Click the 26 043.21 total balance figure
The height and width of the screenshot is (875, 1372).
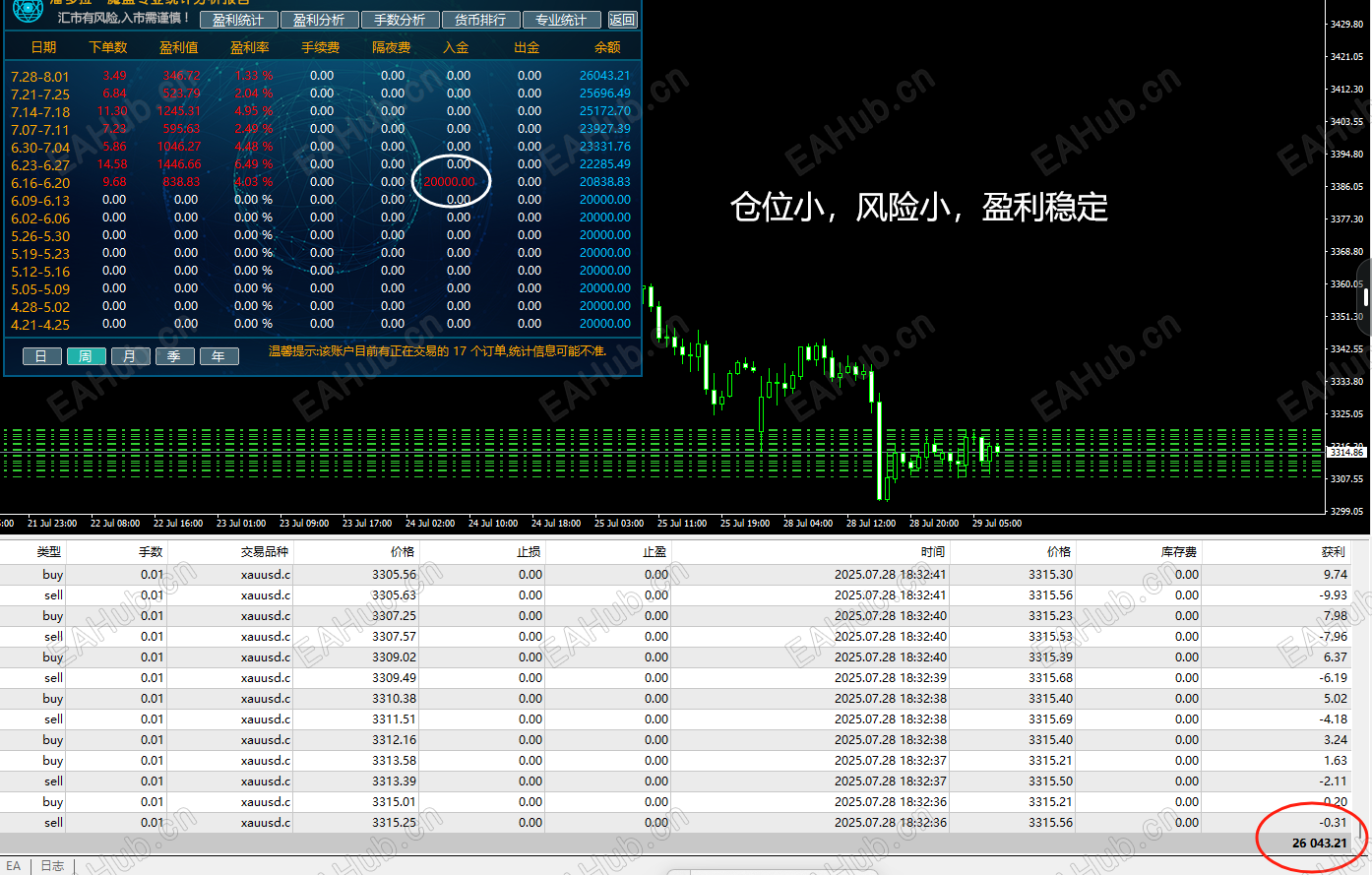pos(1320,844)
